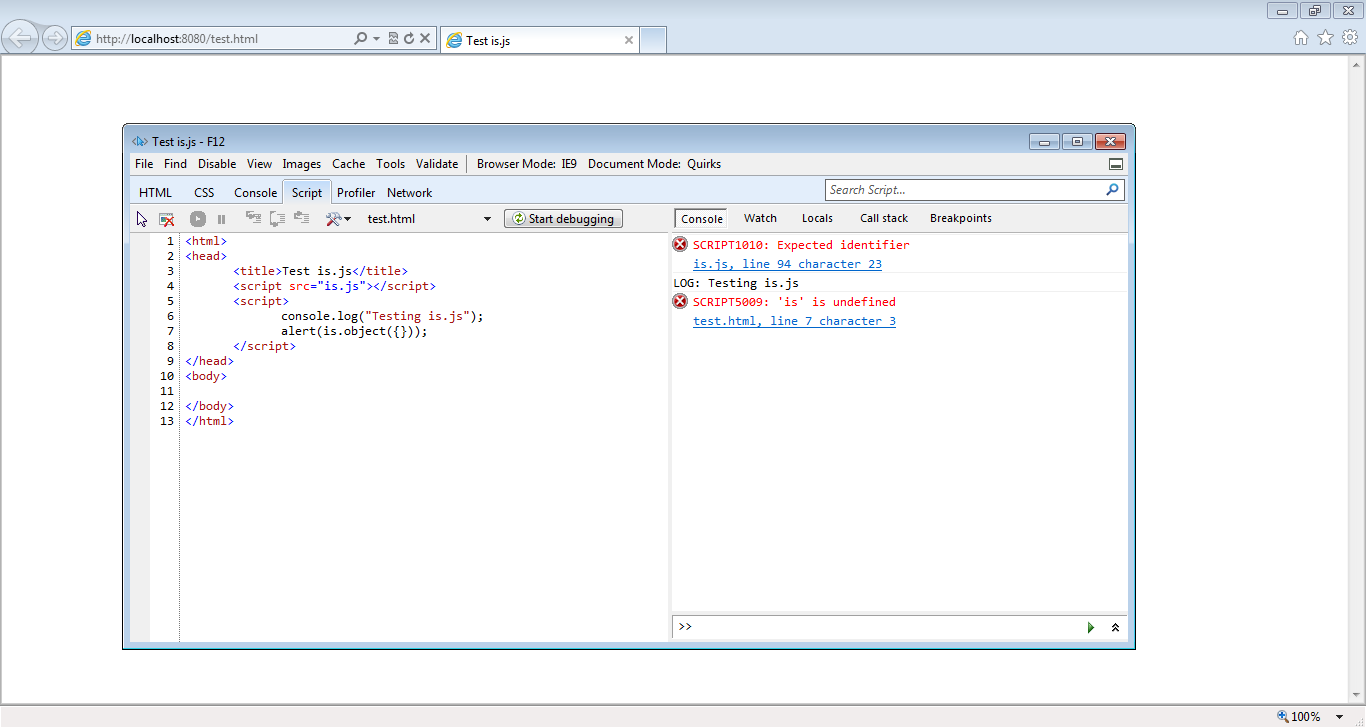Open the zoom level 100% dropdown
Screen dimensions: 1366x728
coord(1341,716)
